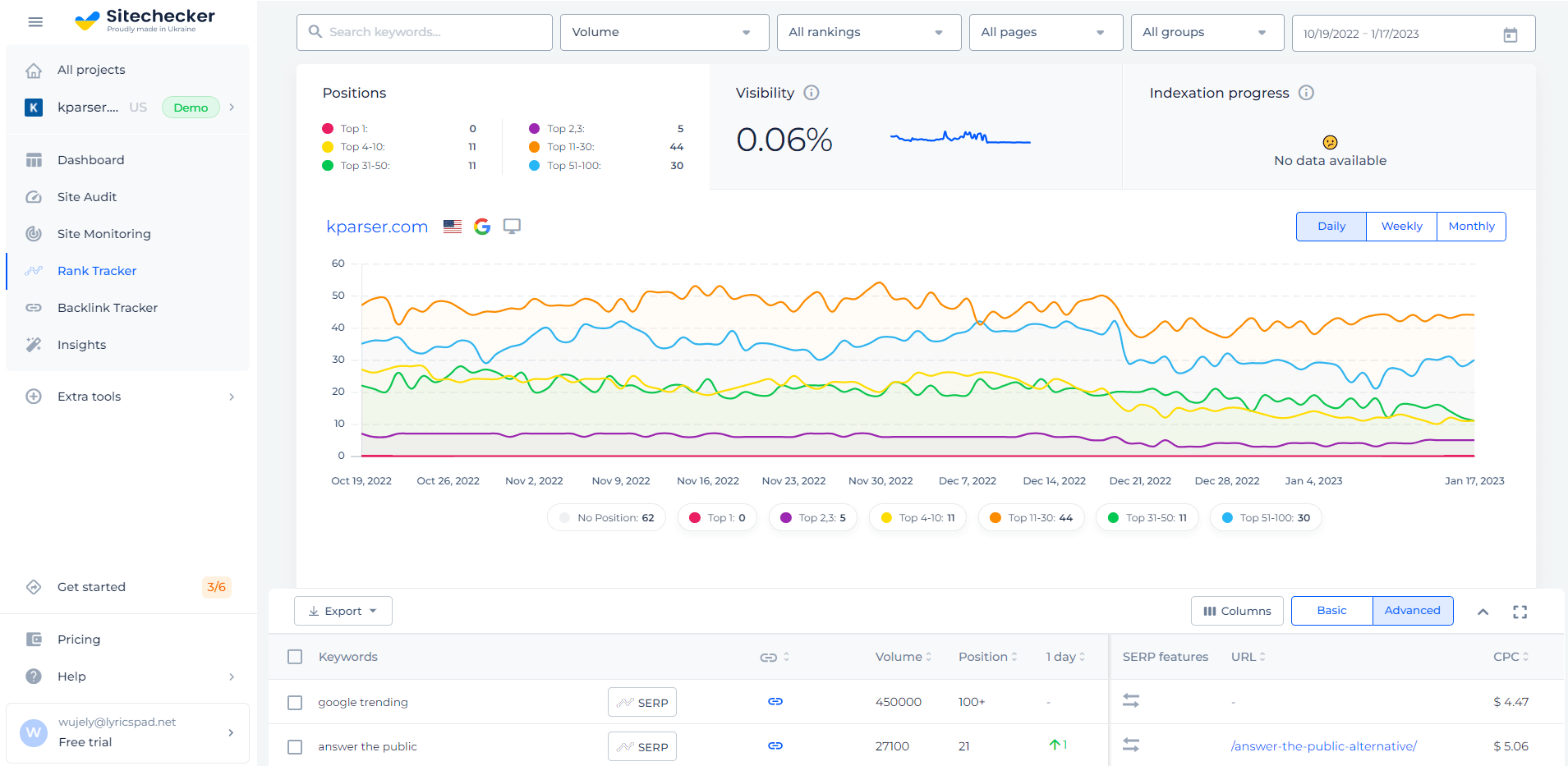Expand the user account menu chevron
This screenshot has width=1568, height=766.
click(x=231, y=733)
